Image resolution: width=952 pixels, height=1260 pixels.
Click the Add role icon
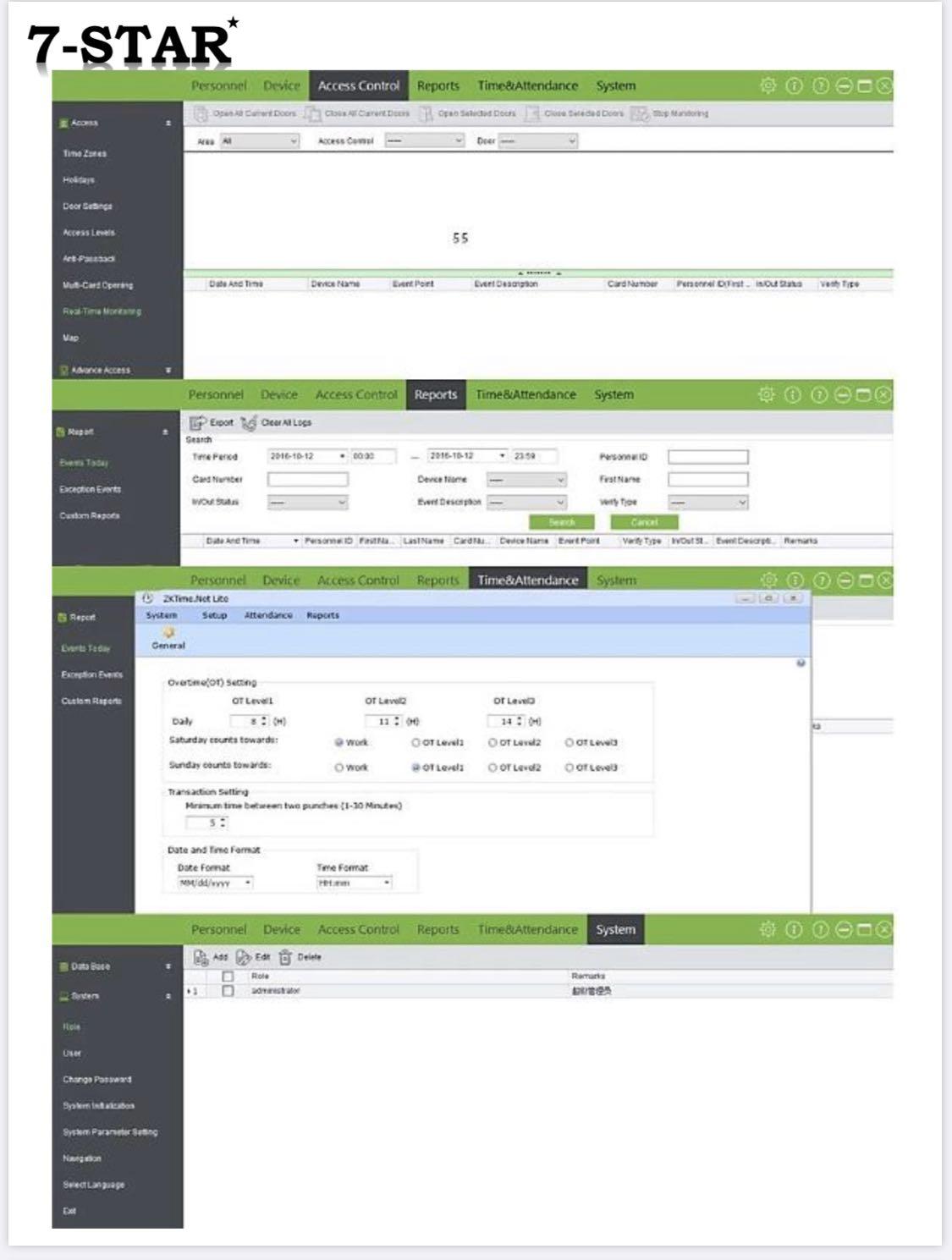(201, 957)
